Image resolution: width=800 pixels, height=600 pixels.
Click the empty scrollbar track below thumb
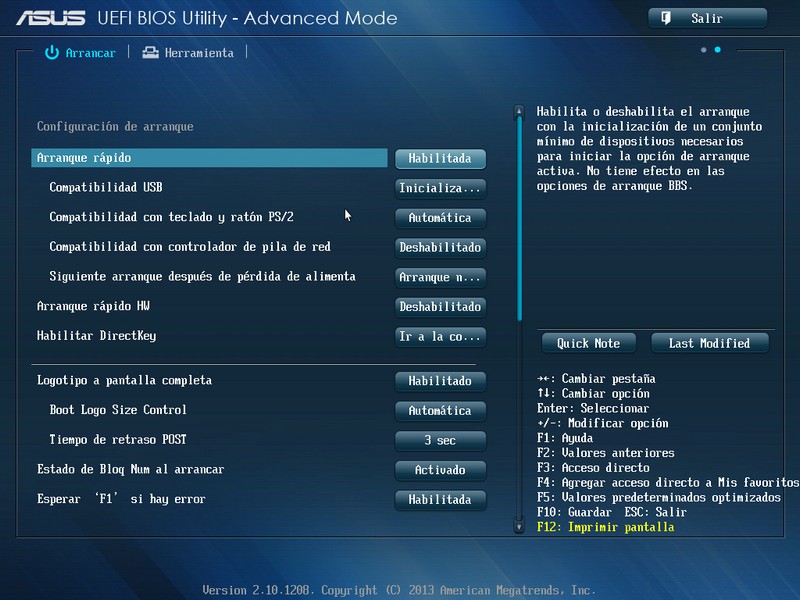tap(519, 419)
